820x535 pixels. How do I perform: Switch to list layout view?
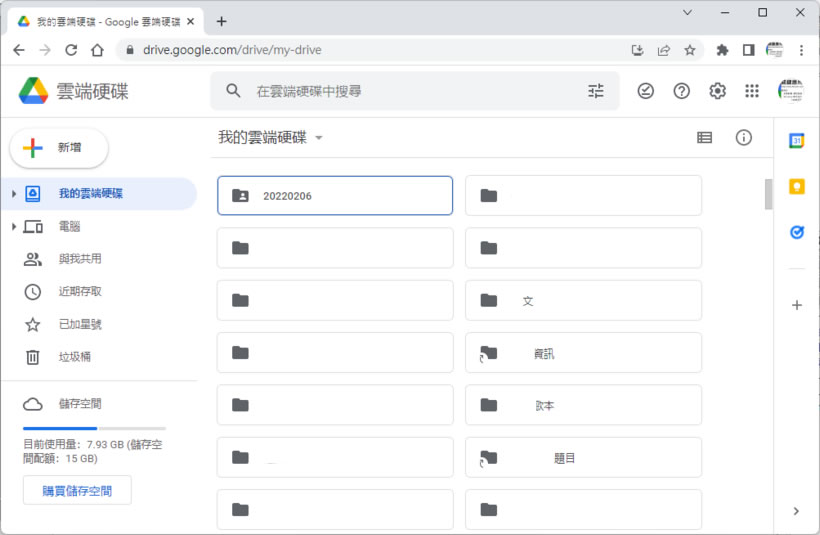tap(704, 138)
